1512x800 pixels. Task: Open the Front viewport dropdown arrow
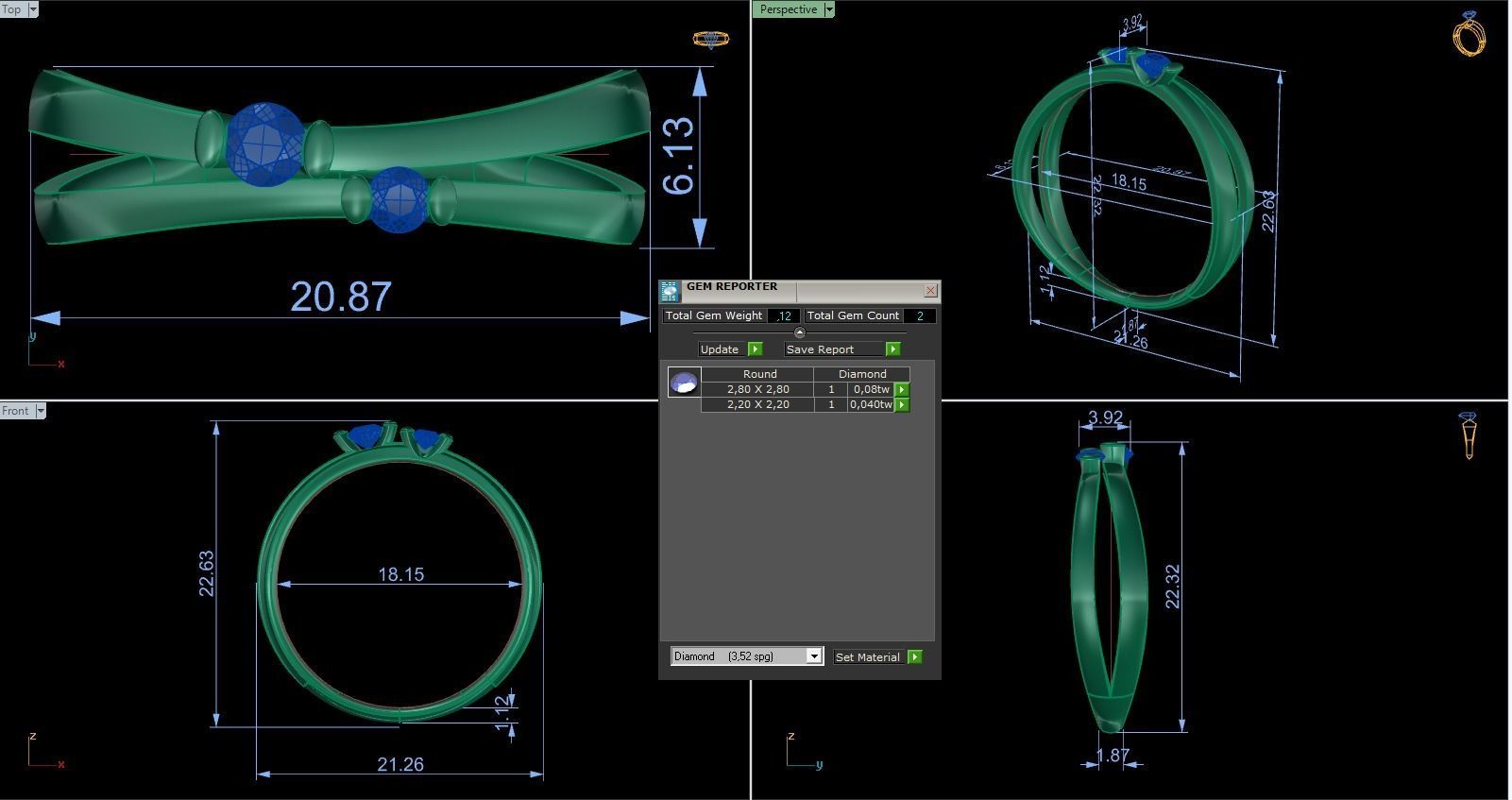[41, 411]
